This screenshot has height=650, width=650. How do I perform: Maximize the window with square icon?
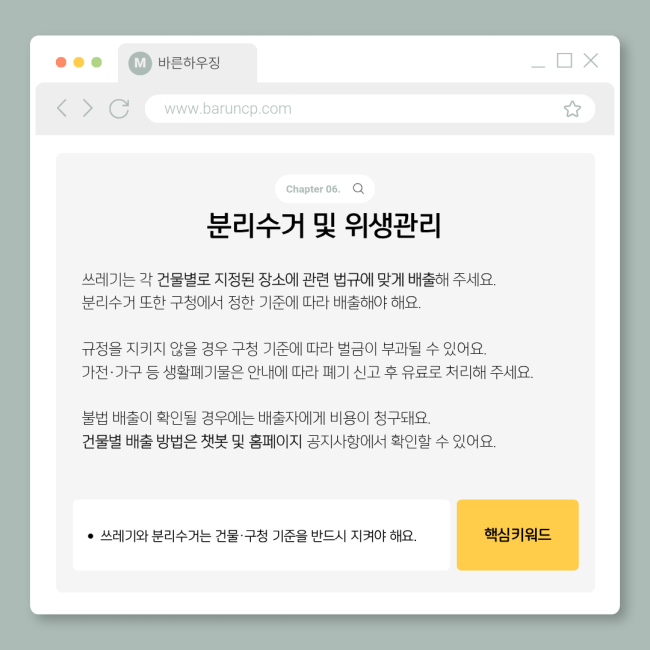pos(564,61)
